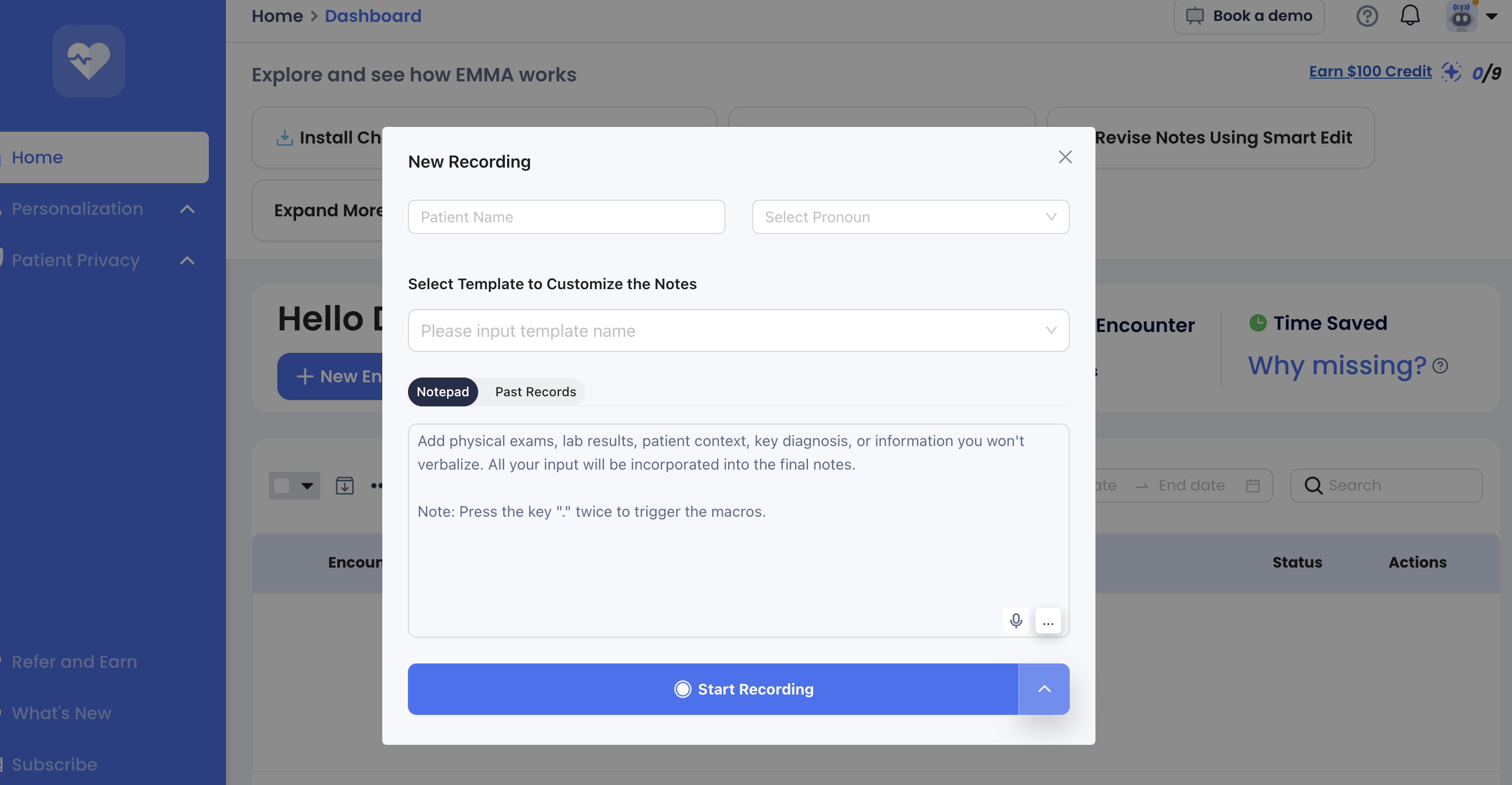Click the help question mark icon
Screen dimensions: 1512x785
[1366, 16]
